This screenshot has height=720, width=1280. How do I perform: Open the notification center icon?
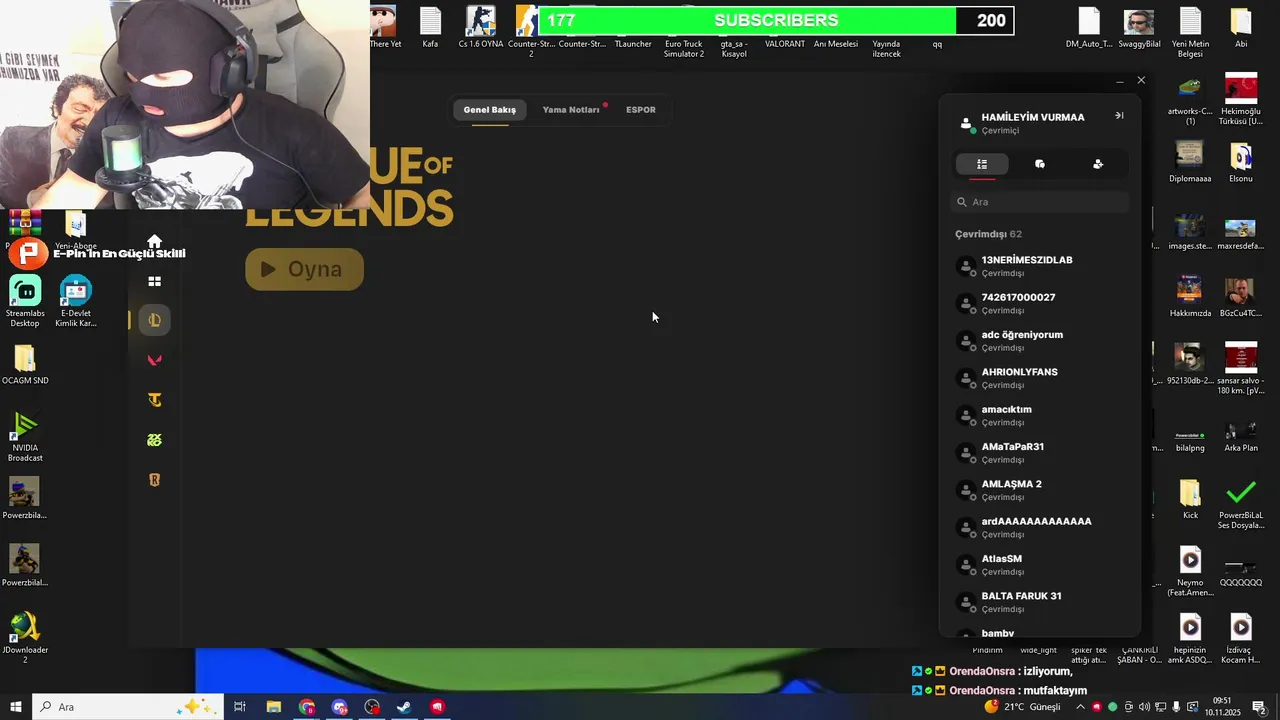1259,707
